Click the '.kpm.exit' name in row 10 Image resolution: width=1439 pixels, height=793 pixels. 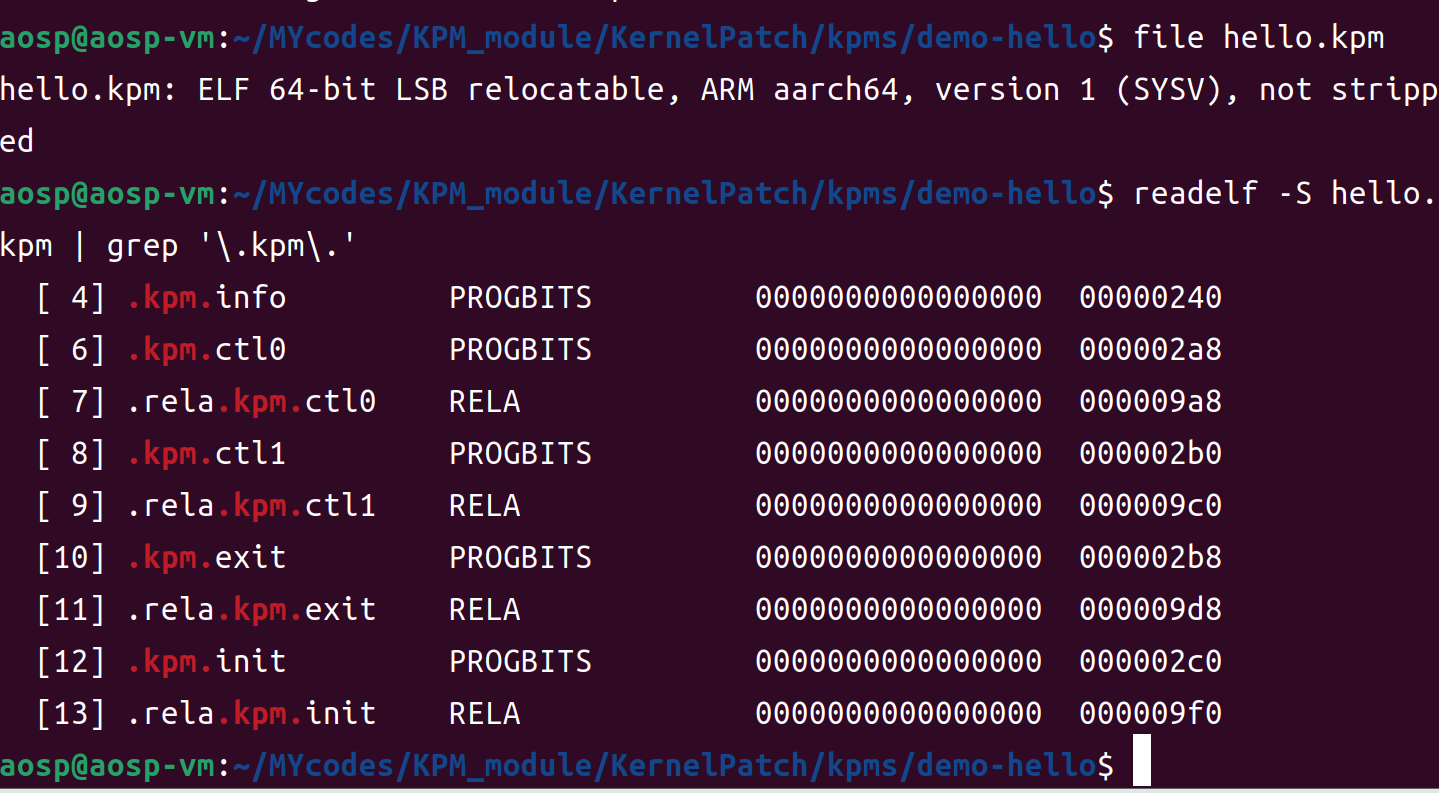pos(207,557)
